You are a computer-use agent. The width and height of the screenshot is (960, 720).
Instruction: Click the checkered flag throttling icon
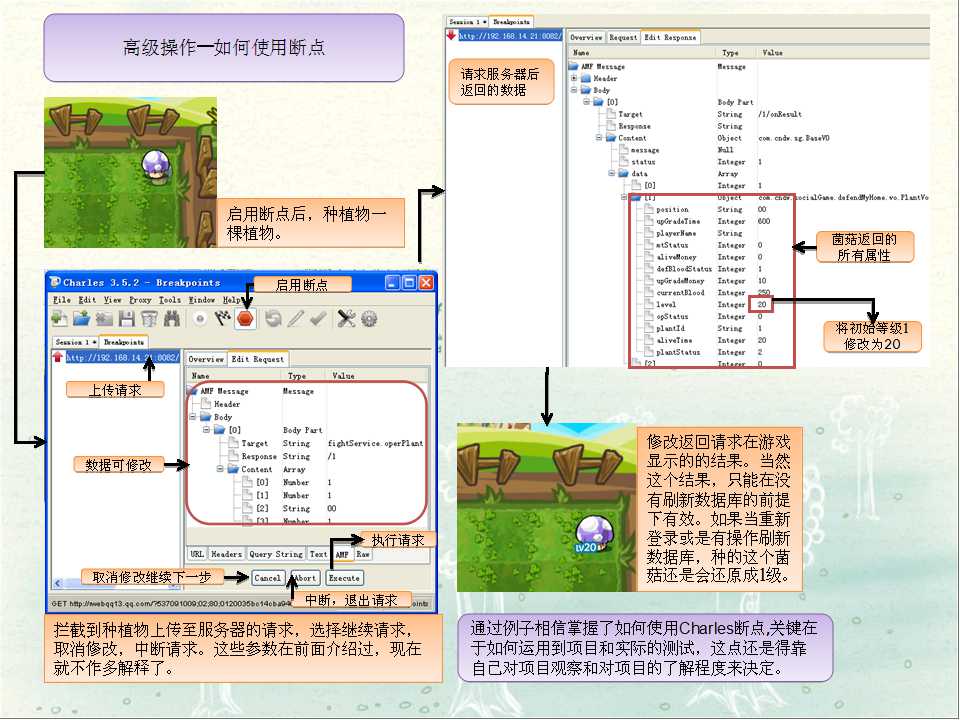click(x=222, y=319)
